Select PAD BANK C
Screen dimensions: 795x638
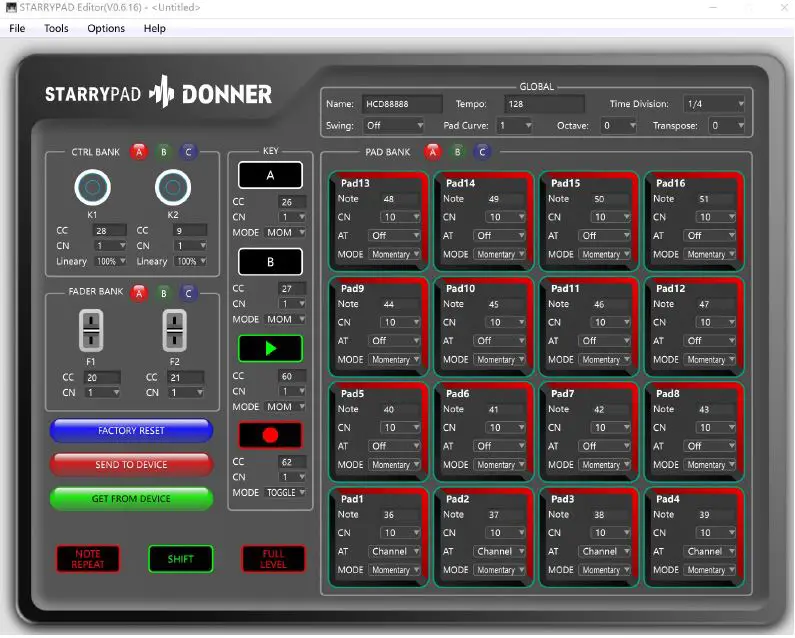coord(482,151)
